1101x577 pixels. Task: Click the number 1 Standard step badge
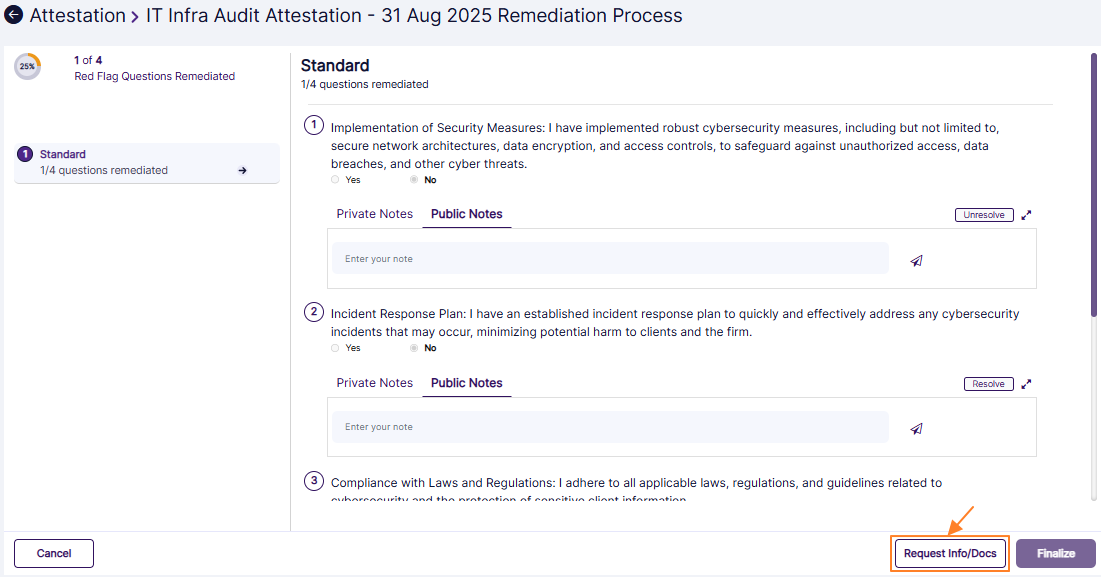pyautogui.click(x=25, y=155)
